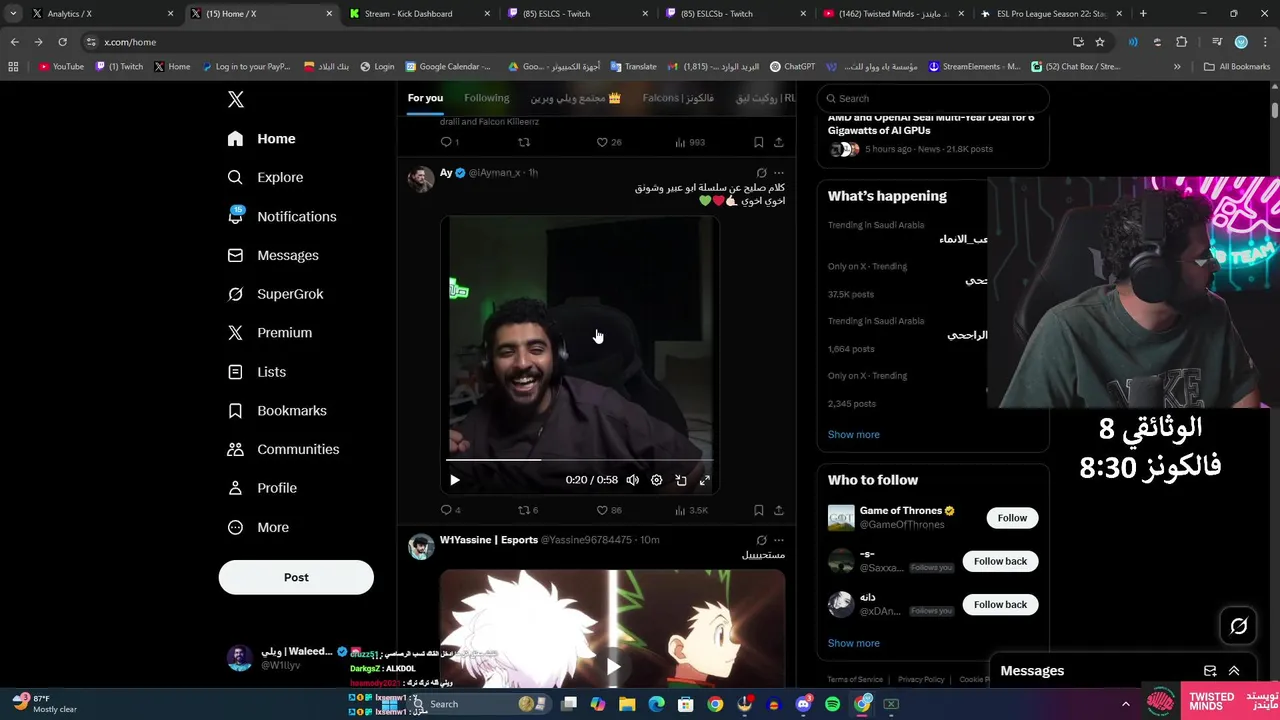Image resolution: width=1280 pixels, height=720 pixels.
Task: Open YouTube bookmark
Action: [x=61, y=67]
